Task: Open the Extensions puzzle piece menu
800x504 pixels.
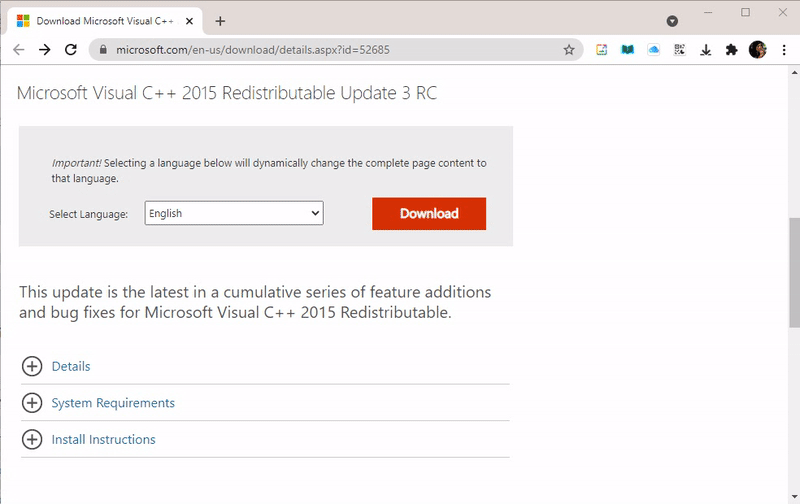Action: [x=731, y=50]
